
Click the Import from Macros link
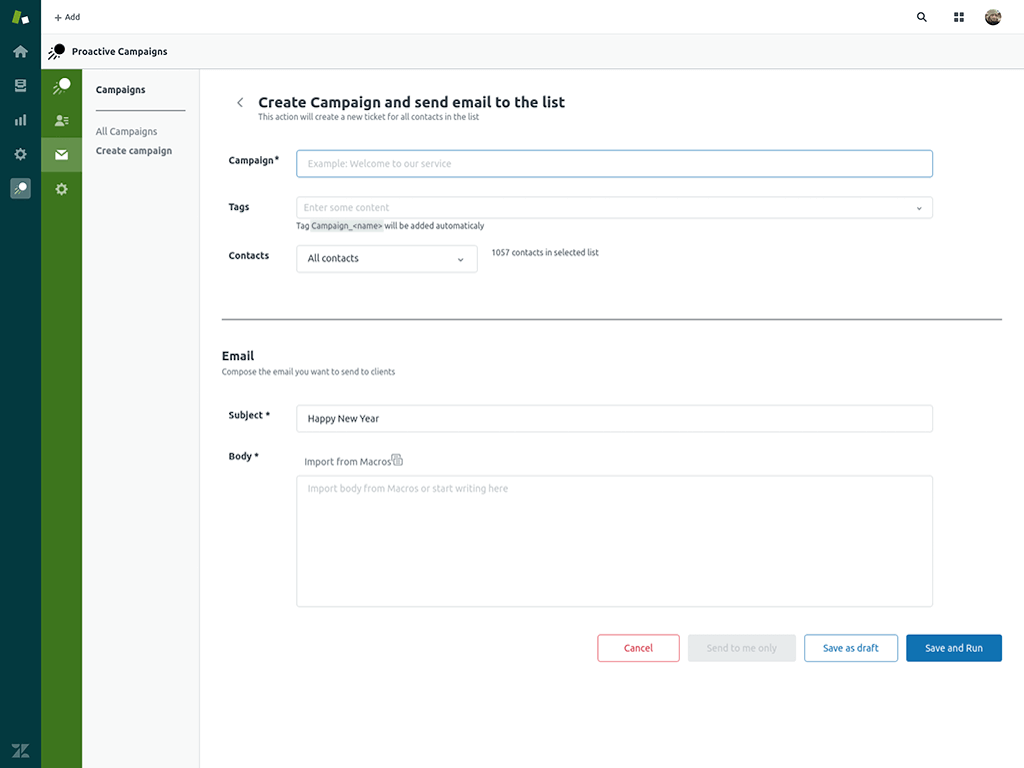(x=347, y=462)
